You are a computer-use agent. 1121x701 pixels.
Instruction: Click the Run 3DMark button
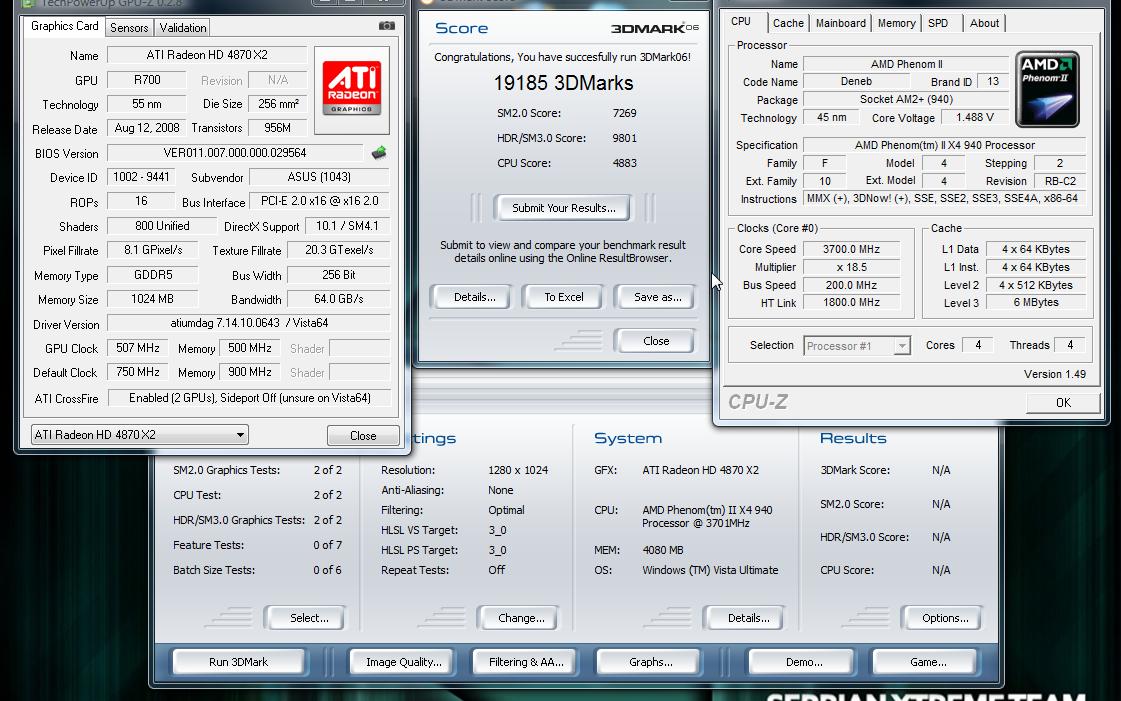[238, 662]
